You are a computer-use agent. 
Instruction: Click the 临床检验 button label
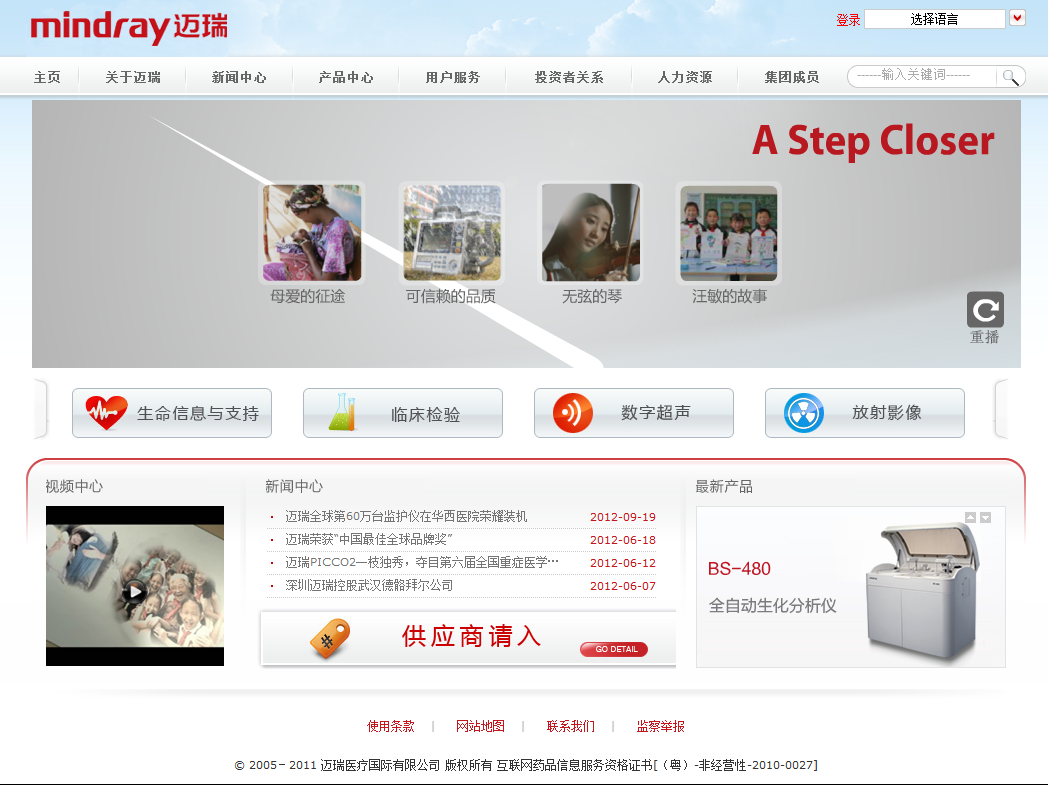tap(426, 414)
